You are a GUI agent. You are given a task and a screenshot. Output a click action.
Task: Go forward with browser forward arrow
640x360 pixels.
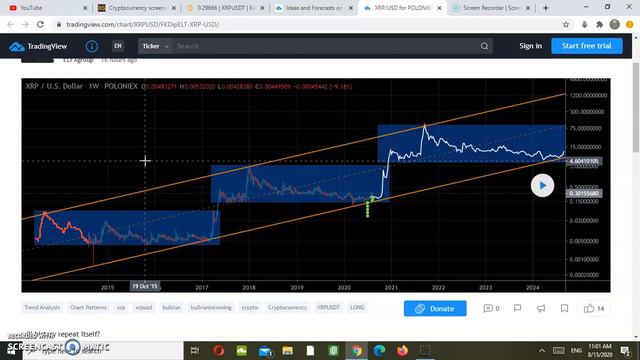click(25, 24)
